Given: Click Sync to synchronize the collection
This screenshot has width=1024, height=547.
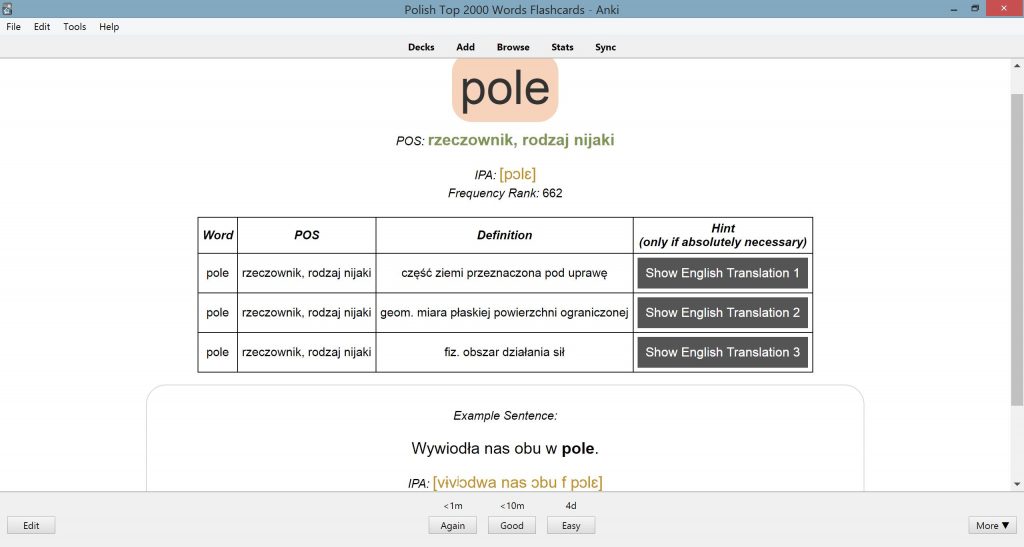Looking at the screenshot, I should coord(605,47).
